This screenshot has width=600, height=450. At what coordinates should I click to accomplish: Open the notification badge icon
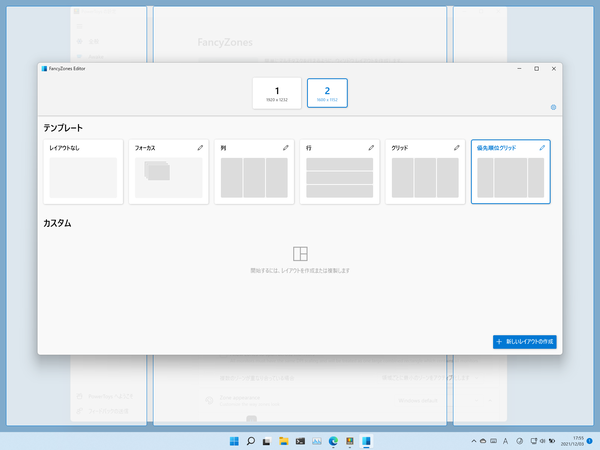pos(590,441)
